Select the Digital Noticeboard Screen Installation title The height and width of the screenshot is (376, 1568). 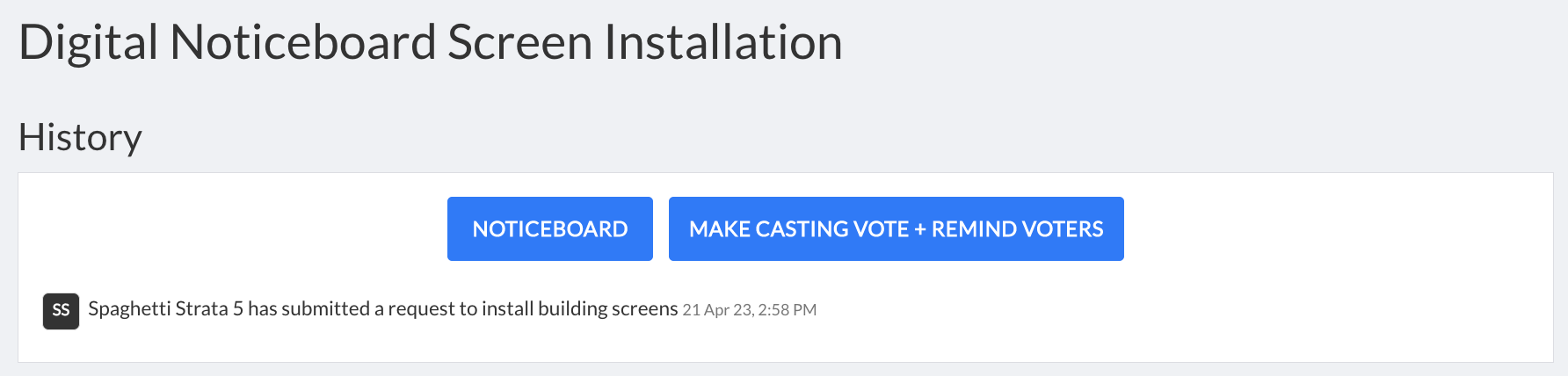(431, 43)
